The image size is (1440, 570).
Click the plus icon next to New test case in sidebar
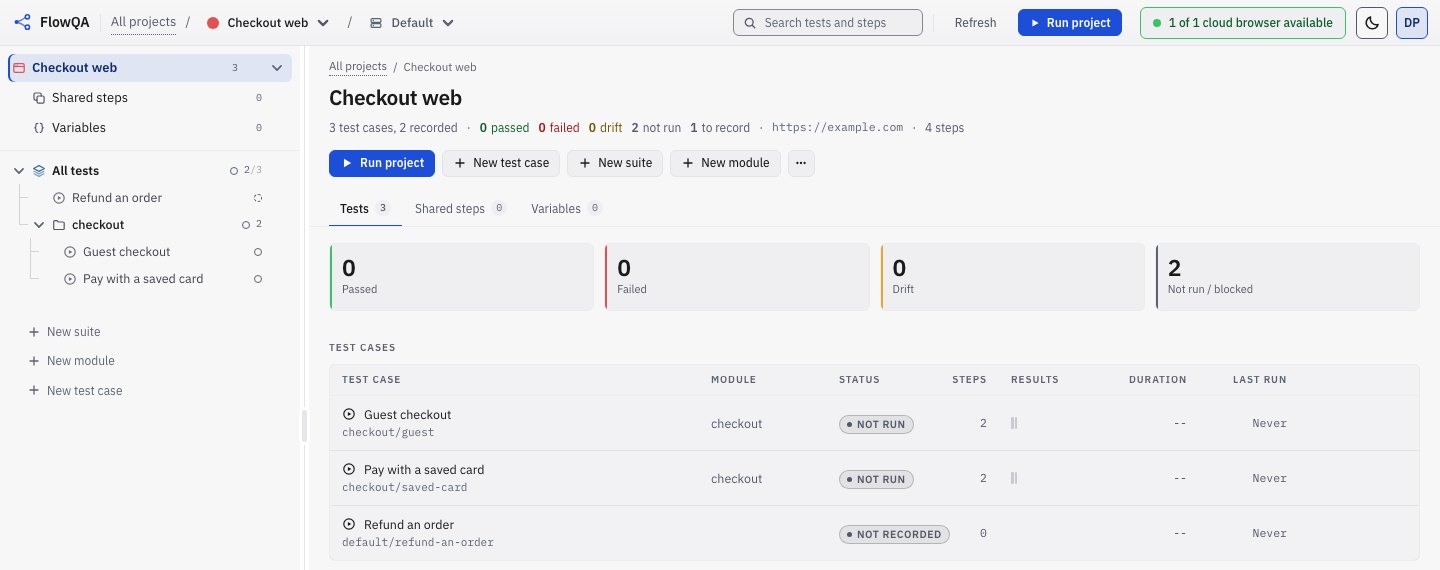pyautogui.click(x=34, y=391)
